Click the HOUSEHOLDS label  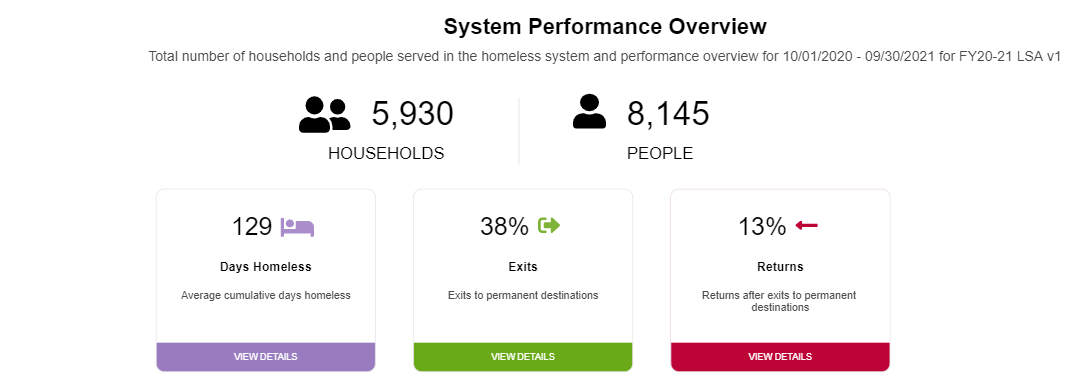[x=386, y=153]
